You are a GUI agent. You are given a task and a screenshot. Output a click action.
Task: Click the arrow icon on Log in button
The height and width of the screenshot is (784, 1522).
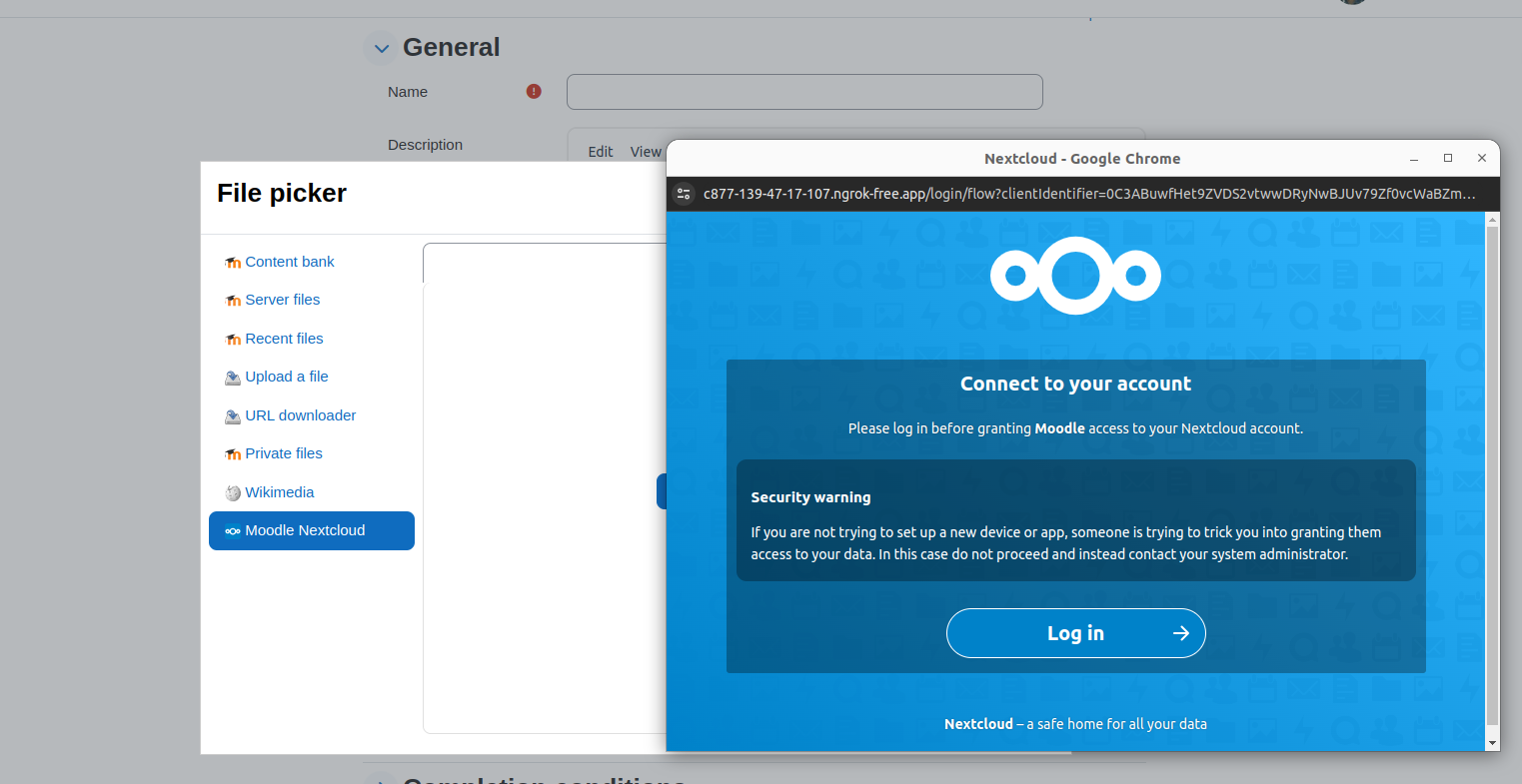(x=1181, y=633)
